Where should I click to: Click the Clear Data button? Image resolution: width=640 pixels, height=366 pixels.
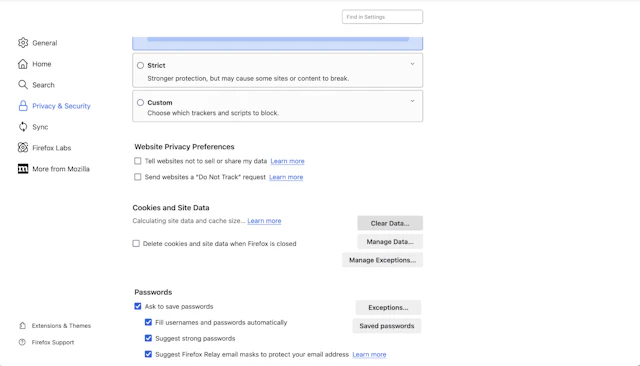390,223
